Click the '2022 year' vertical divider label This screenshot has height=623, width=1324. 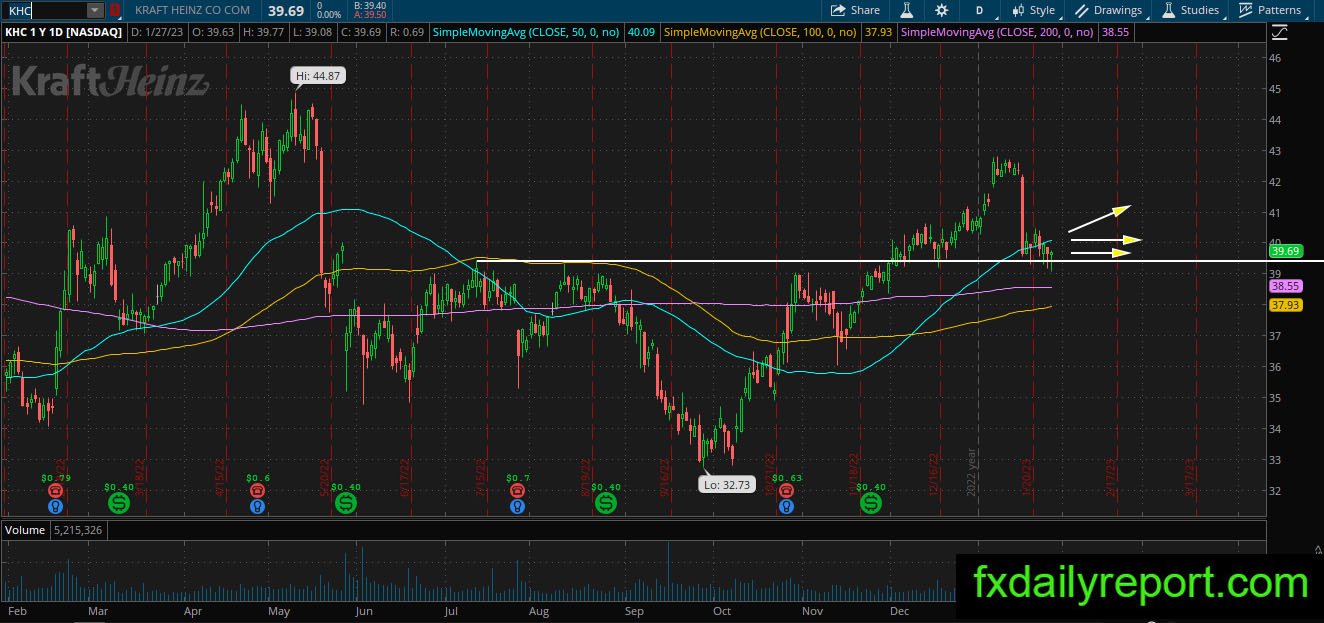click(971, 470)
